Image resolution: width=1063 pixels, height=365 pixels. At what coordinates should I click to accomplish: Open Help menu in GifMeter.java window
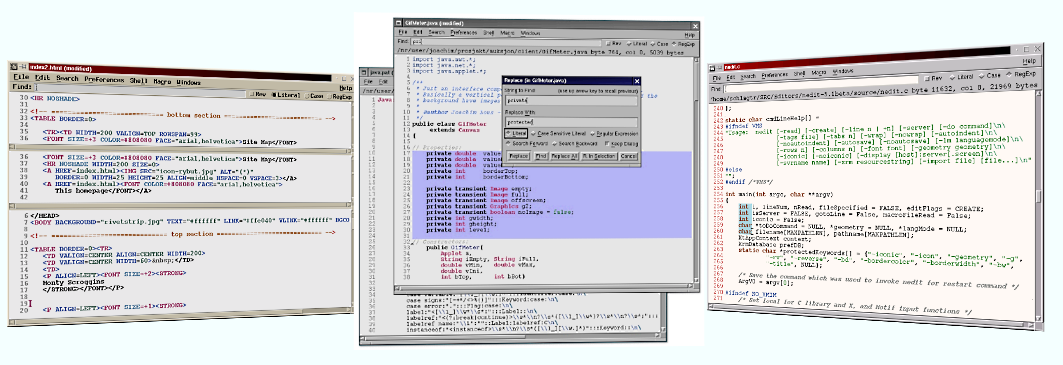[689, 35]
